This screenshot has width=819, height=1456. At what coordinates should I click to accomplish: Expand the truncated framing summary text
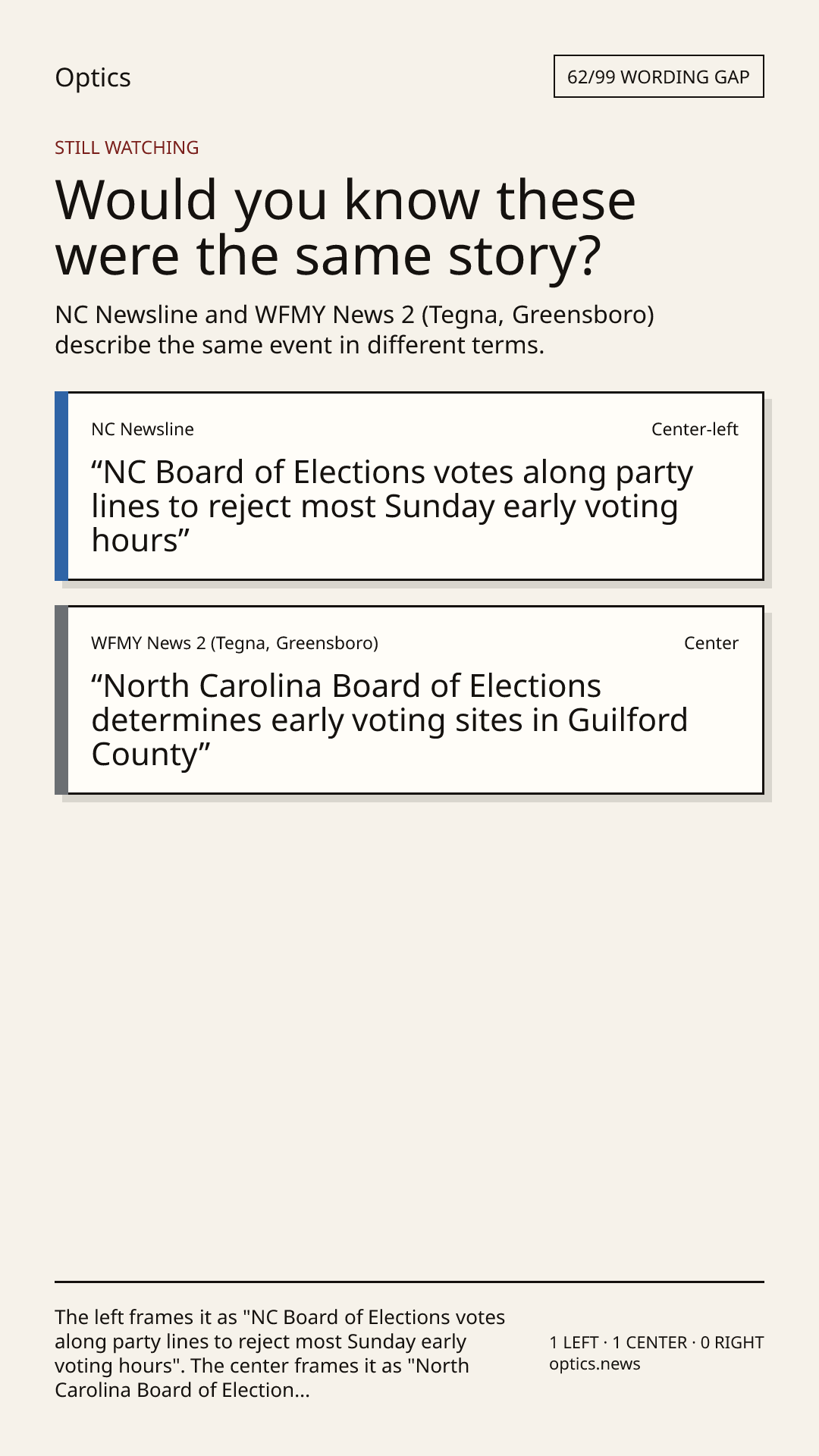280,1354
